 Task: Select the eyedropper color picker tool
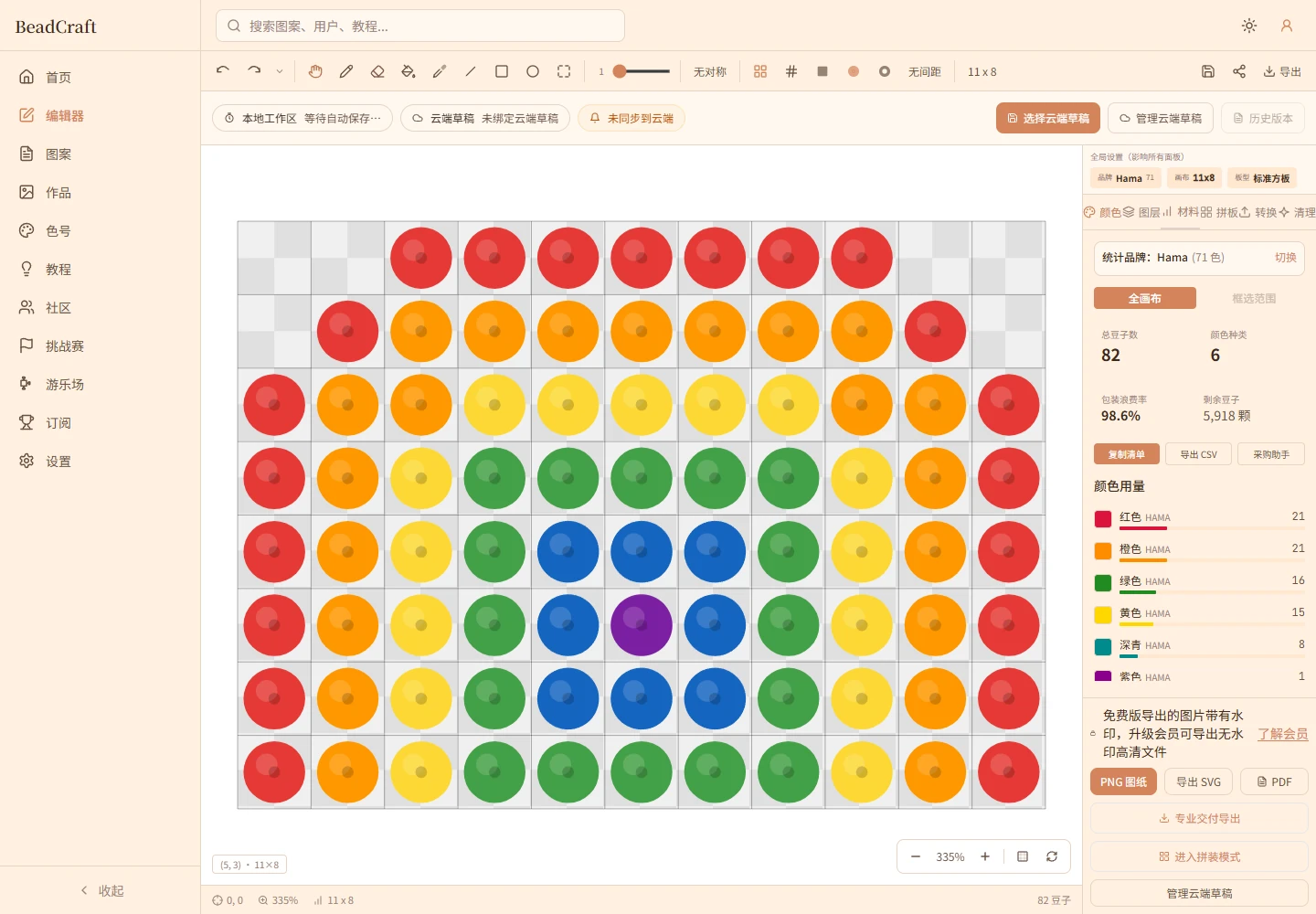440,71
